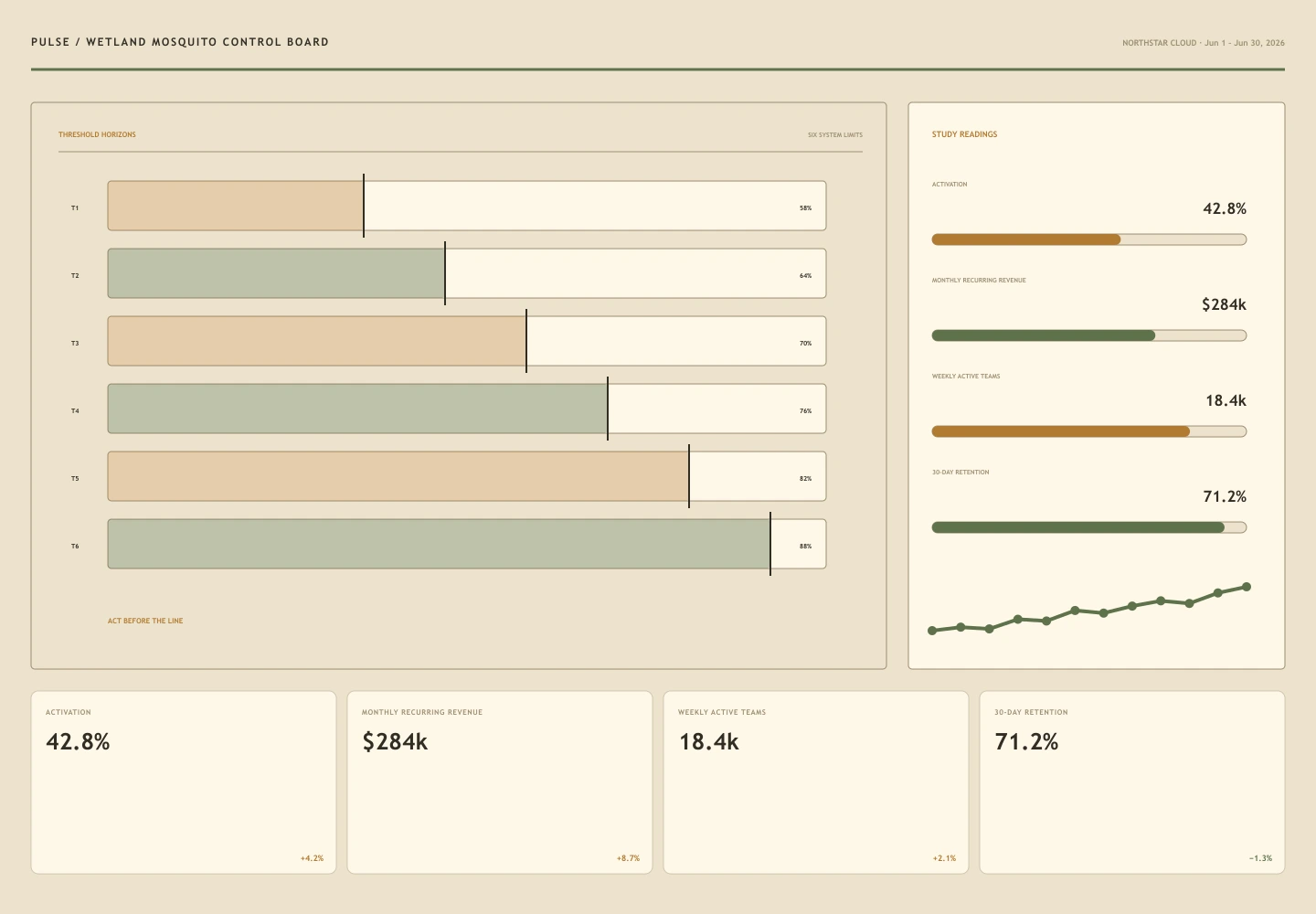Click the 82% value on the T5 row
1316x914 pixels.
pos(805,479)
